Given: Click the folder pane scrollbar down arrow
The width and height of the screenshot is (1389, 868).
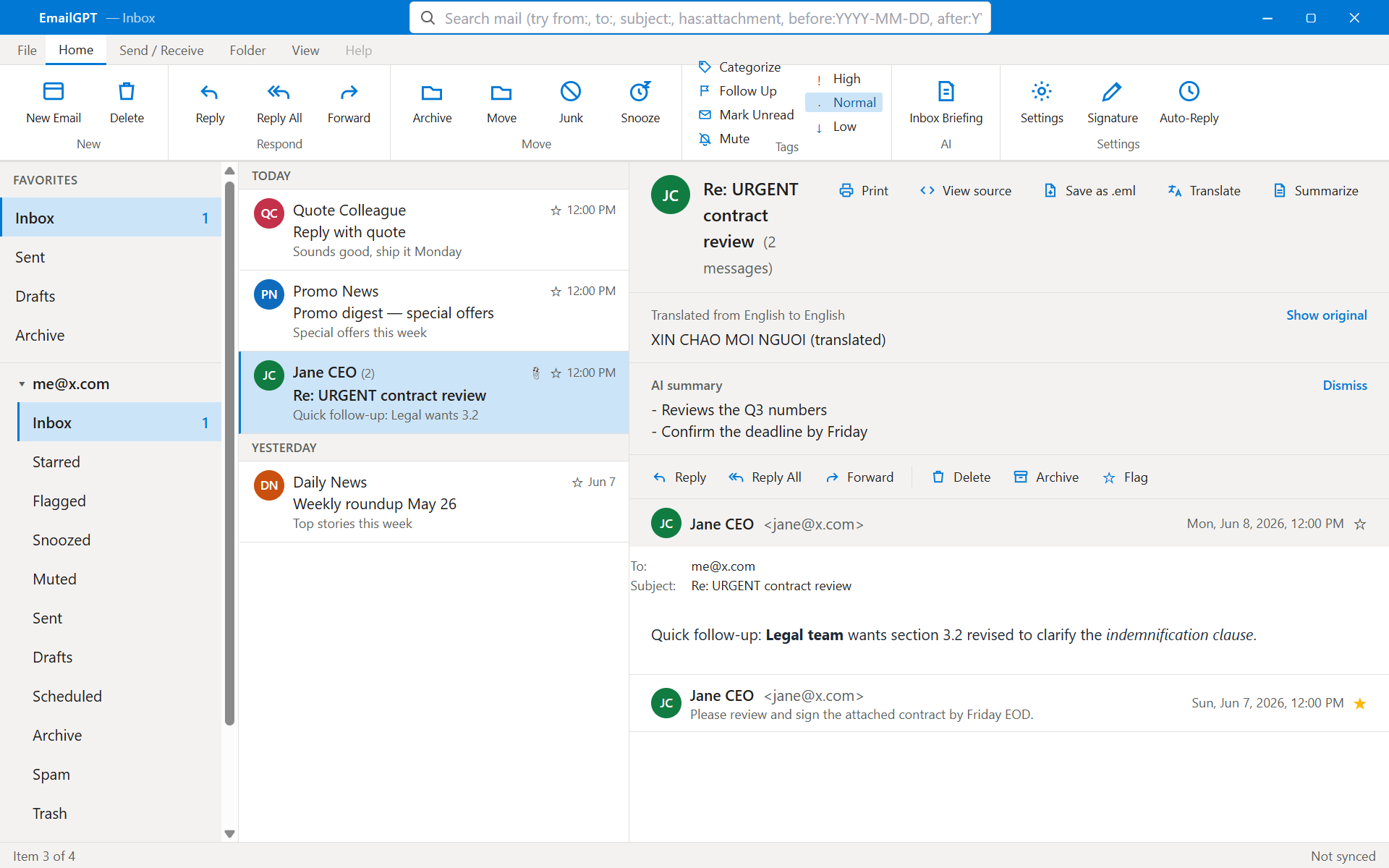Looking at the screenshot, I should 230,833.
